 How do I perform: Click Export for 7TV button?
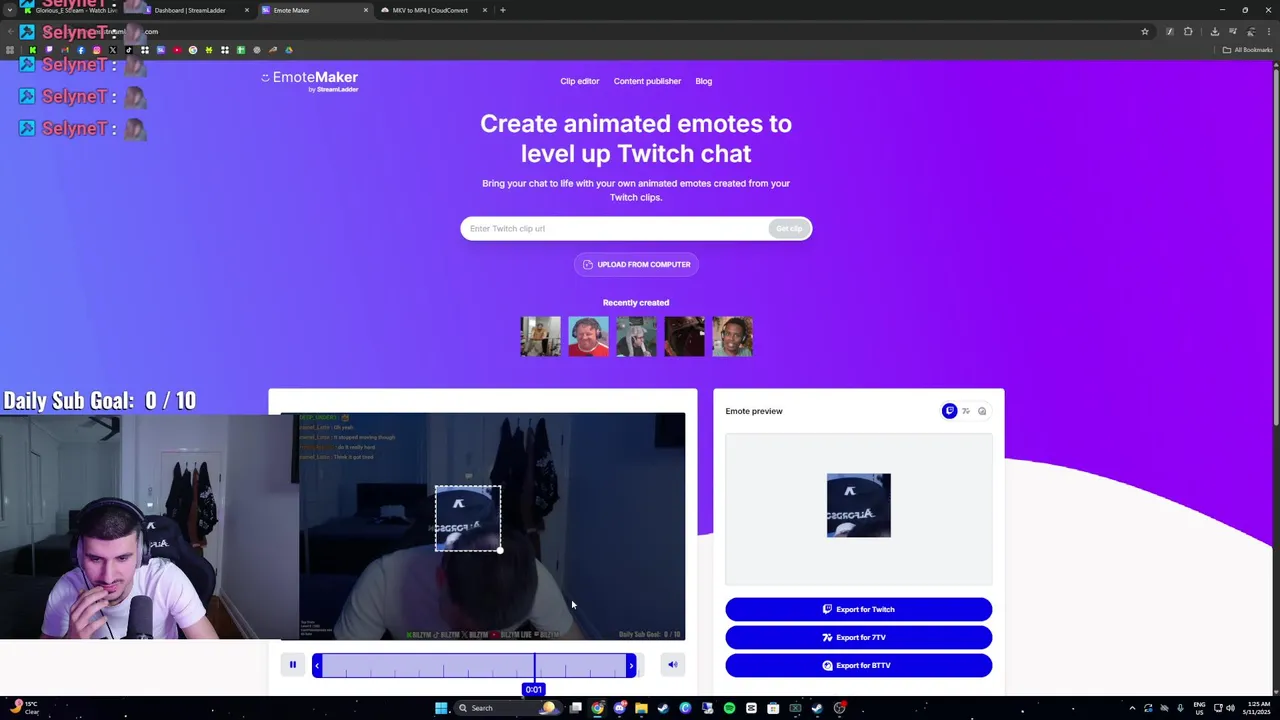click(x=859, y=637)
